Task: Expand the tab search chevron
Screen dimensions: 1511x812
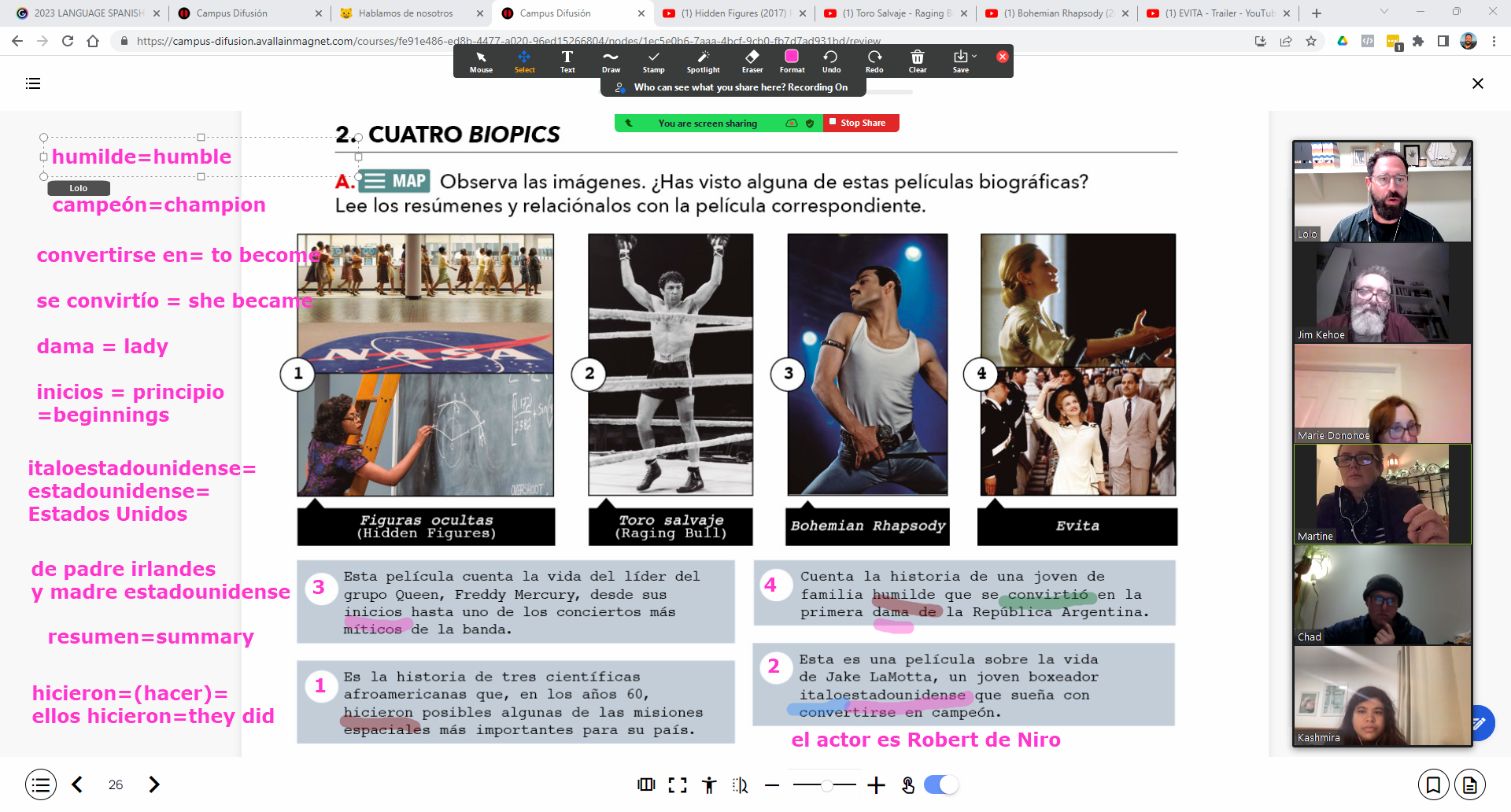Action: 1384,12
